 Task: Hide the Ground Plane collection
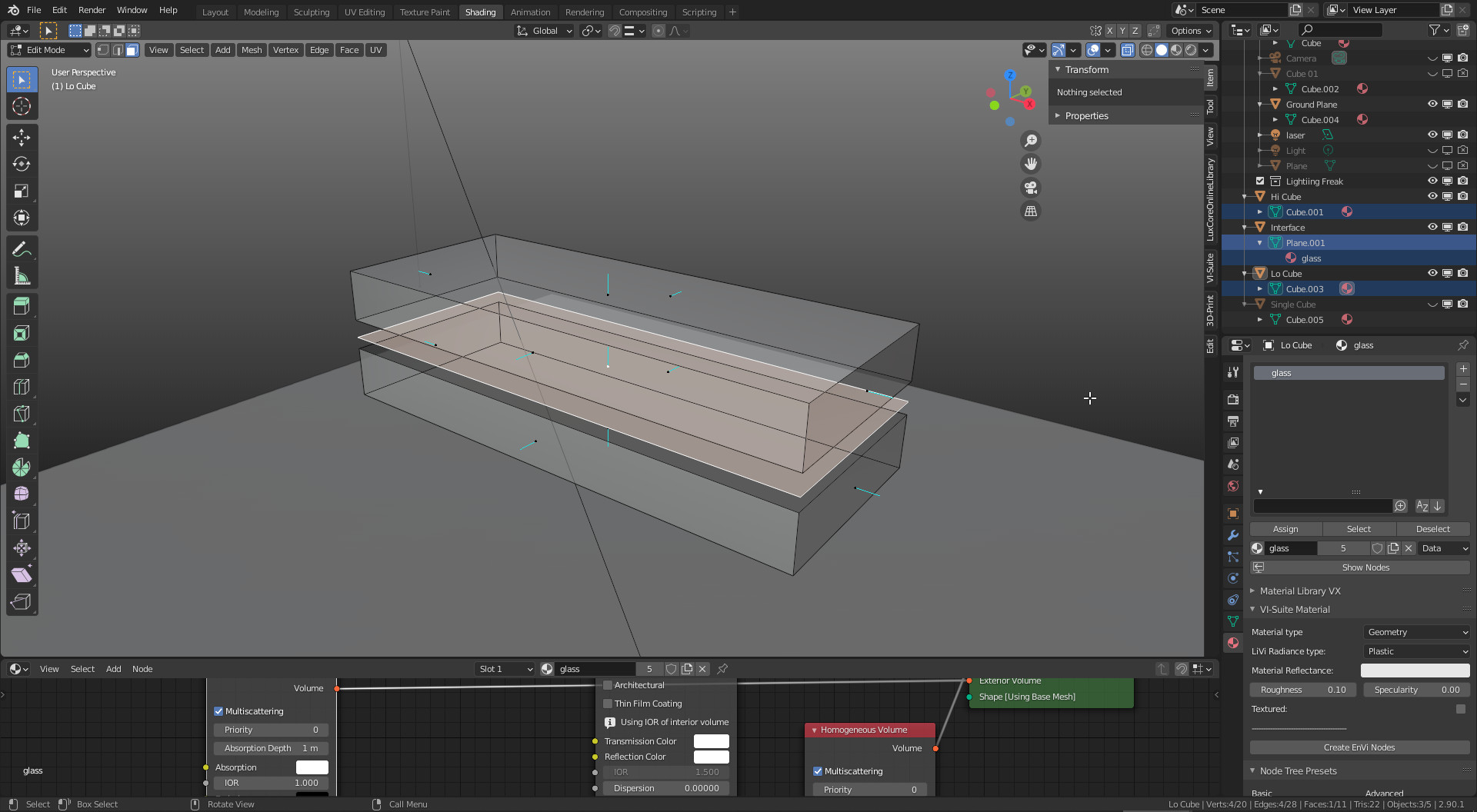tap(1432, 105)
